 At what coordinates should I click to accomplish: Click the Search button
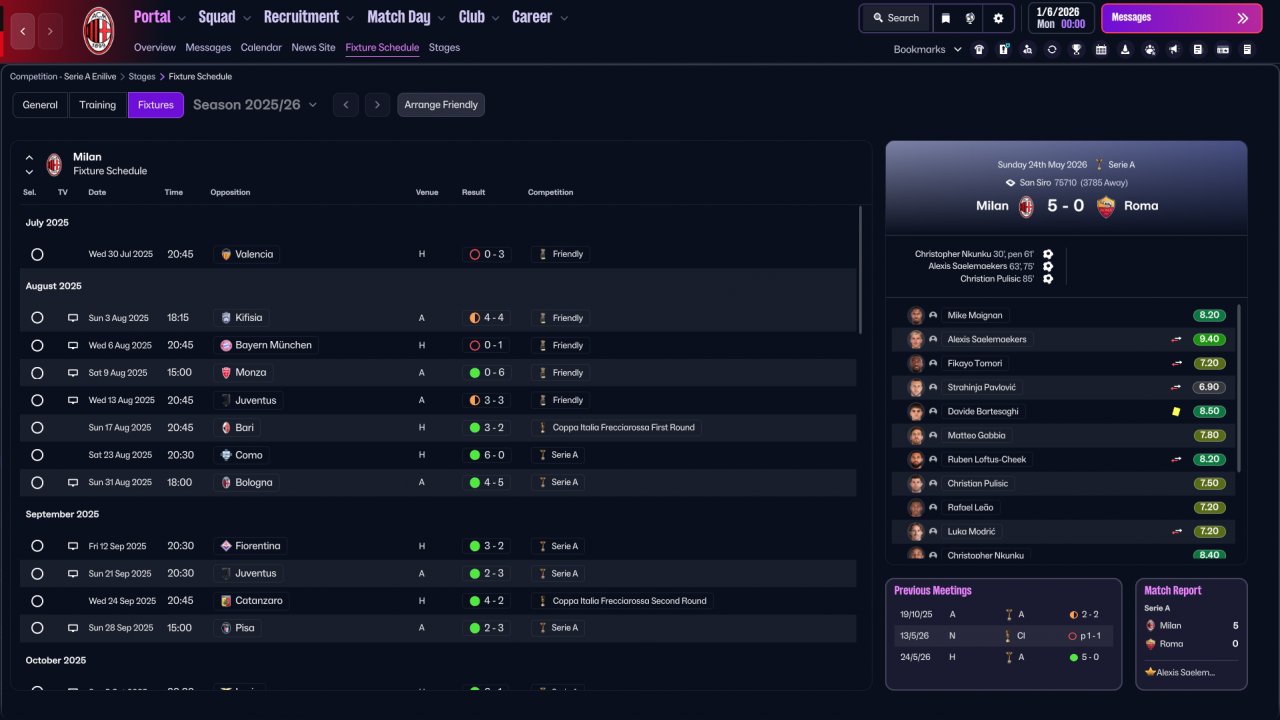coord(895,18)
